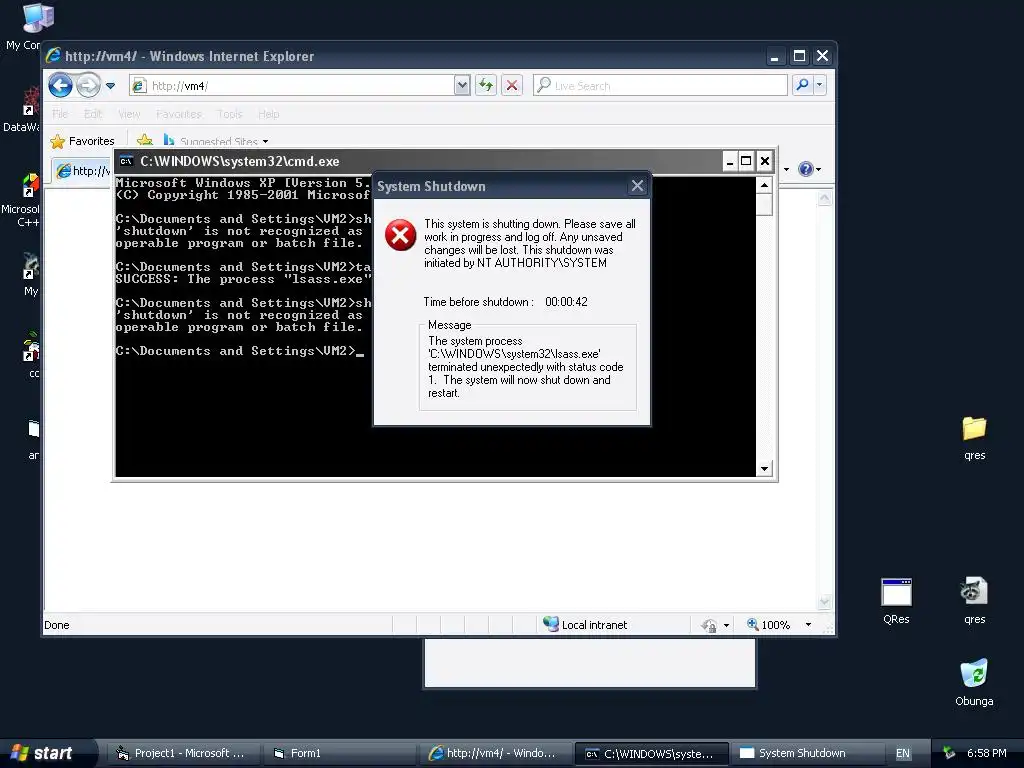Close the System Shutdown dialog
This screenshot has width=1024, height=768.
point(637,186)
